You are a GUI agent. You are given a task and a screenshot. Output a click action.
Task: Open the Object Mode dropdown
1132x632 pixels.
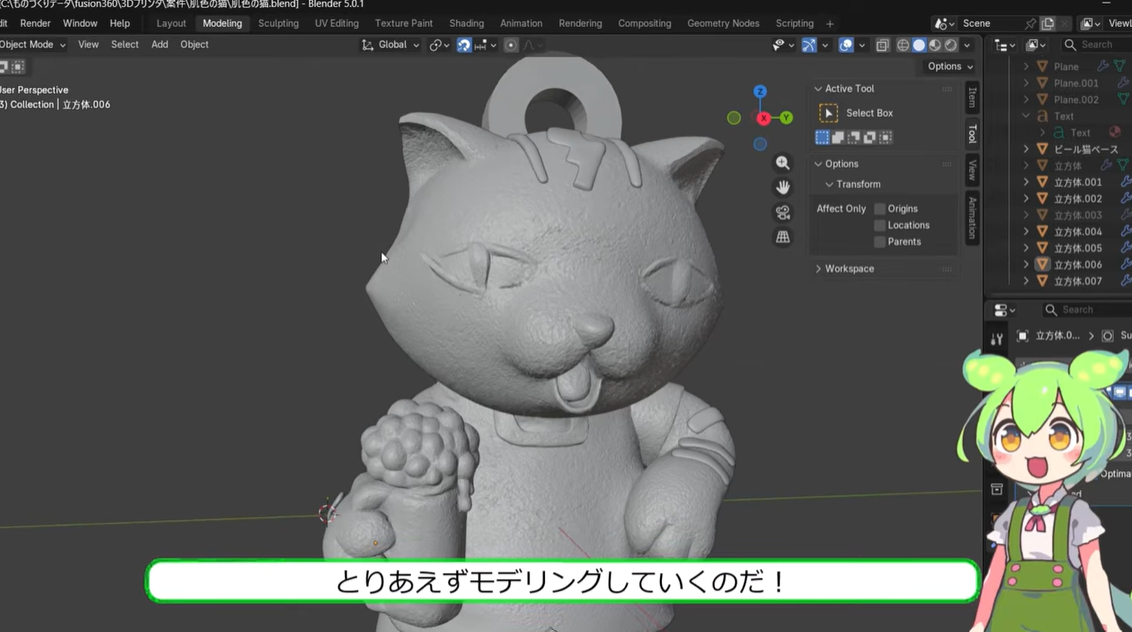pos(30,44)
